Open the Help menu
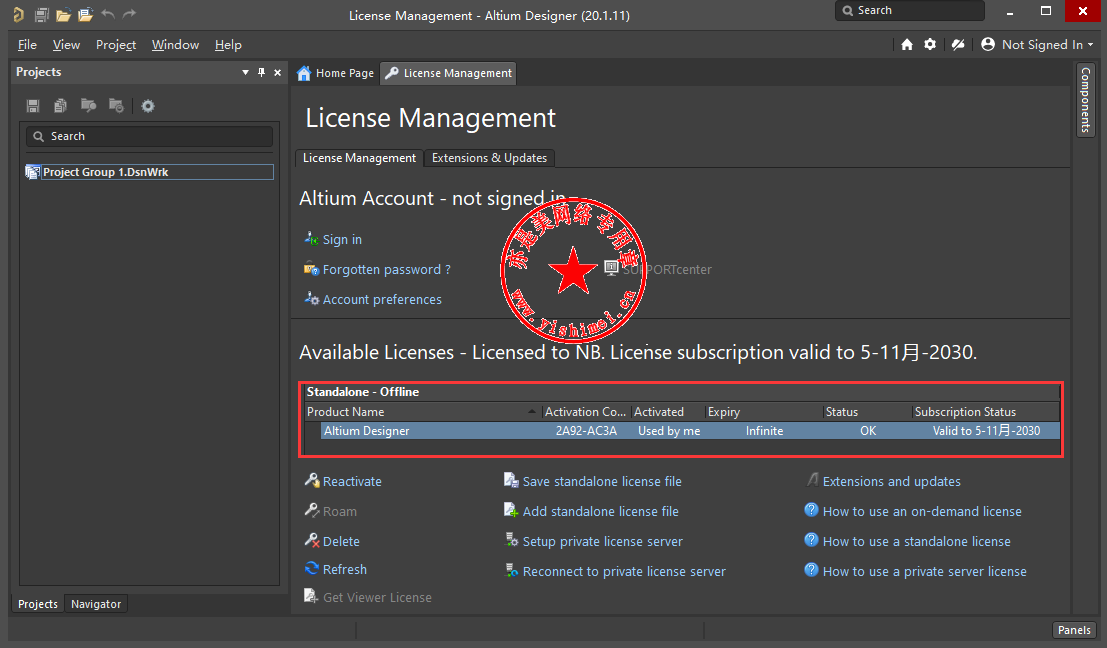 point(228,44)
